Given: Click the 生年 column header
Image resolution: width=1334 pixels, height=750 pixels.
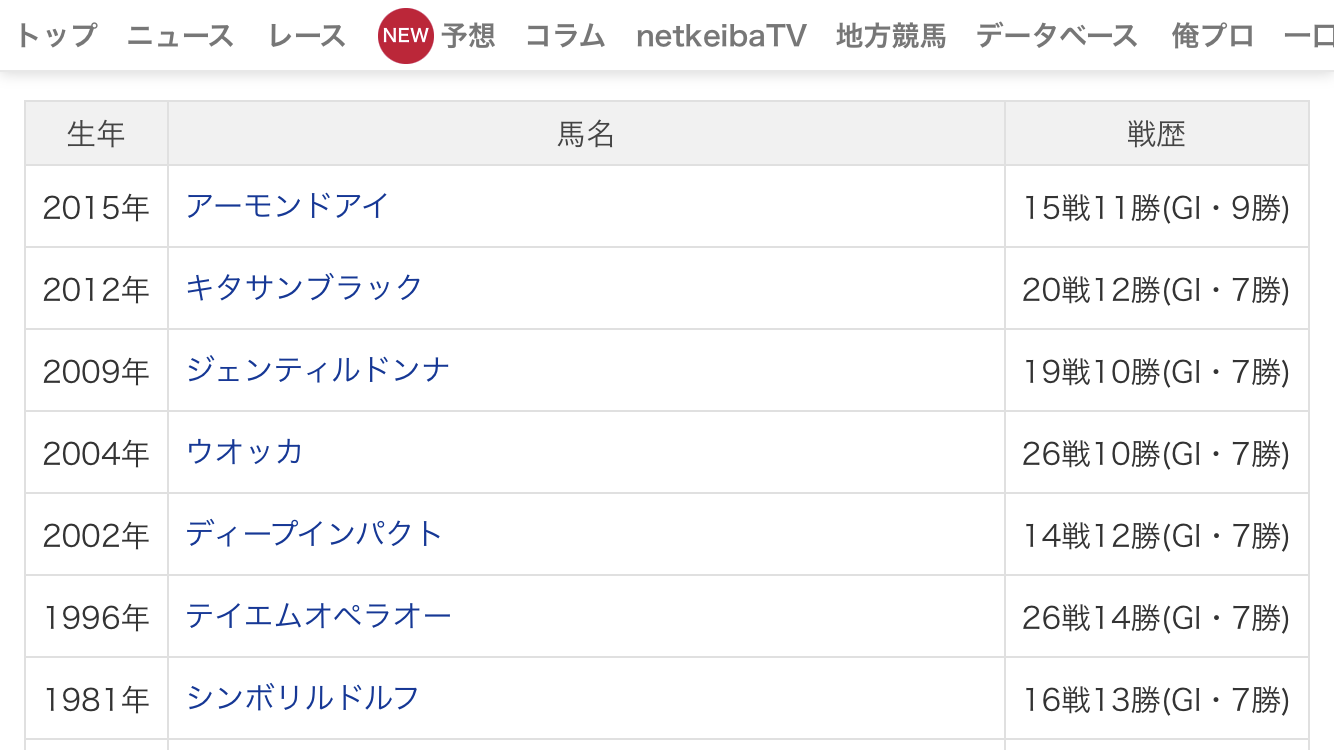Looking at the screenshot, I should 96,133.
